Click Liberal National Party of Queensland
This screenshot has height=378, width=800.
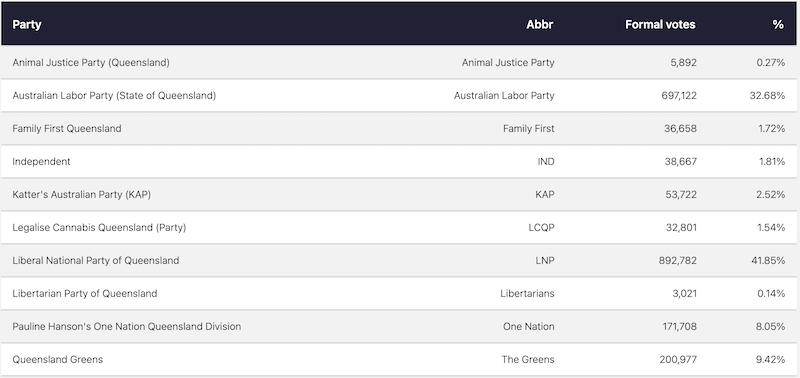(95, 260)
